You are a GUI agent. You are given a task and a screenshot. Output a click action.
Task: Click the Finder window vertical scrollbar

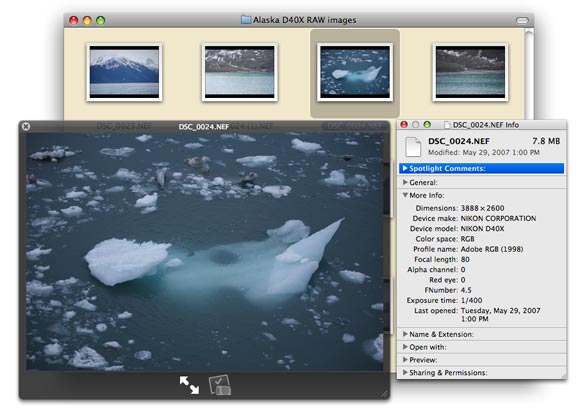529,74
